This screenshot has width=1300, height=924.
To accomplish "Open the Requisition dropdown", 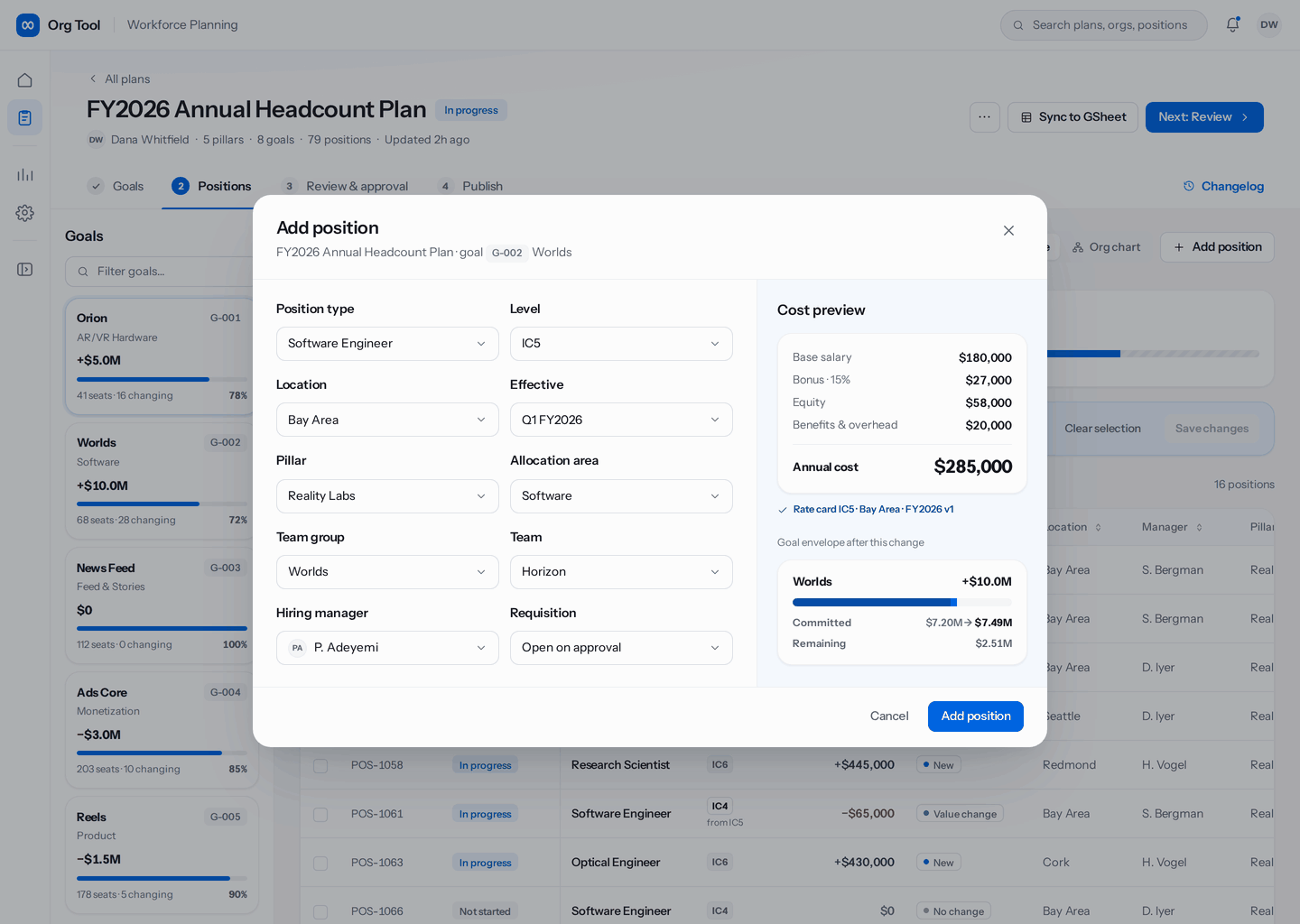I will [x=621, y=648].
